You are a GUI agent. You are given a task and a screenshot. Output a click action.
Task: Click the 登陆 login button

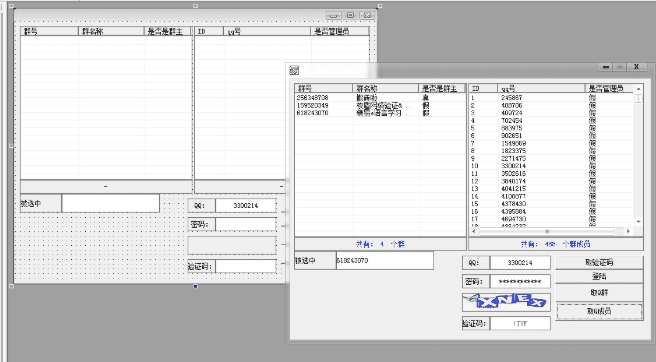point(599,276)
